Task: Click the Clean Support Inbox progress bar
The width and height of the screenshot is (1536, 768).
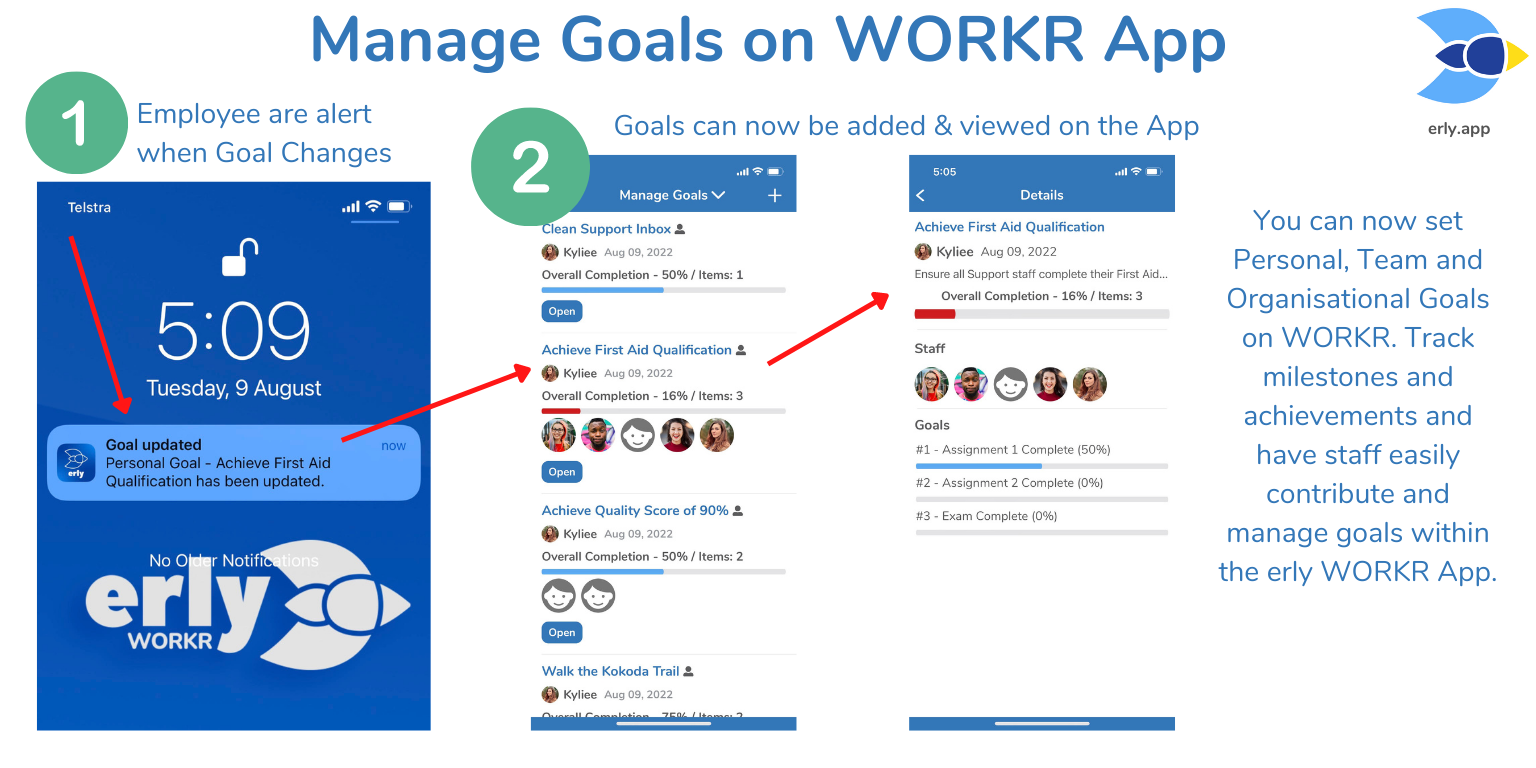Action: click(664, 290)
